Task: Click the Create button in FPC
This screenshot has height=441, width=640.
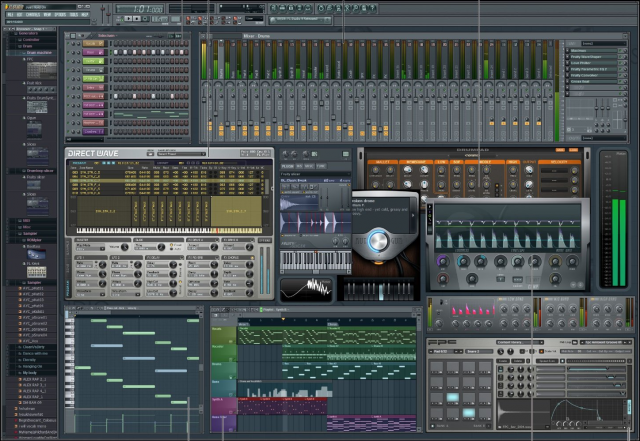Action: (x=503, y=361)
